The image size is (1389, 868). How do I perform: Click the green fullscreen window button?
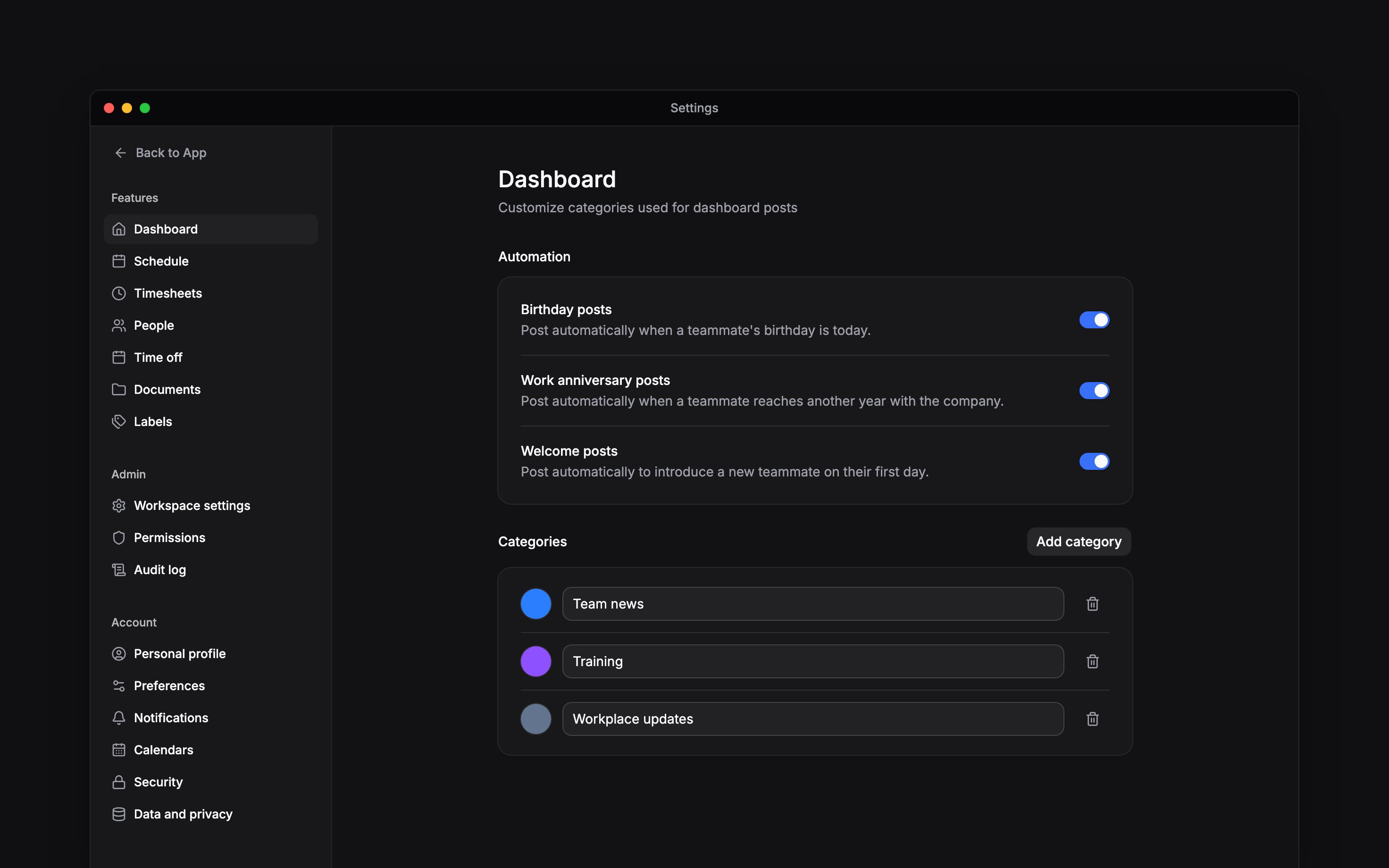click(145, 108)
